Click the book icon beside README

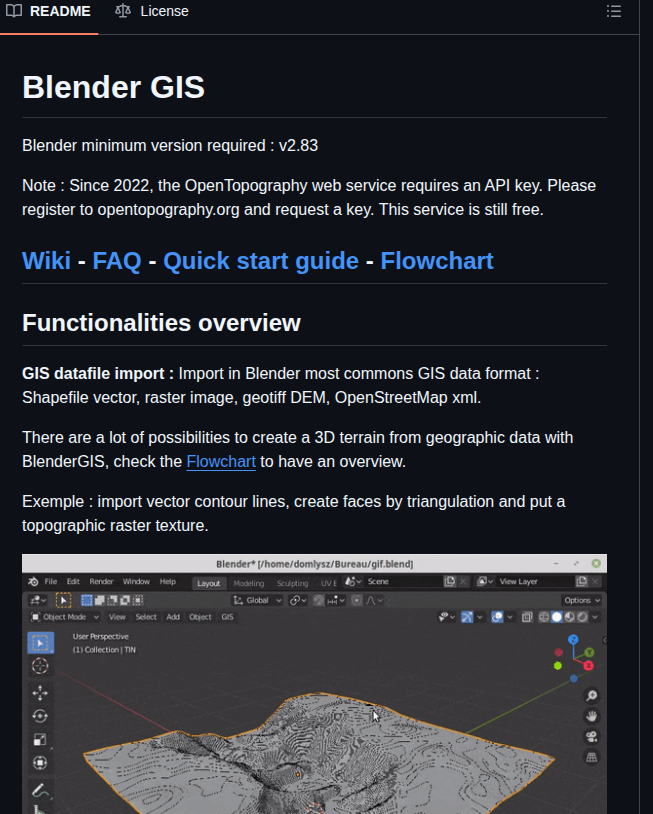14,11
